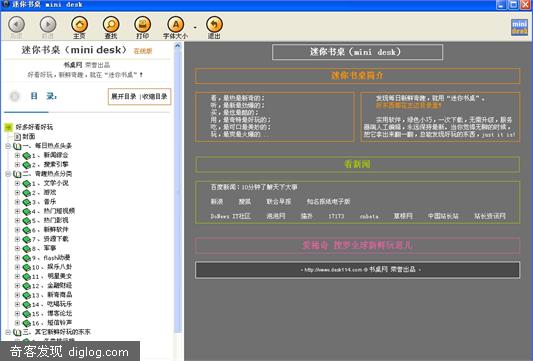Viewport: 533px width, 361px height.
Task: Open the dropdown arrow next to 字体大小
Action: [x=195, y=27]
